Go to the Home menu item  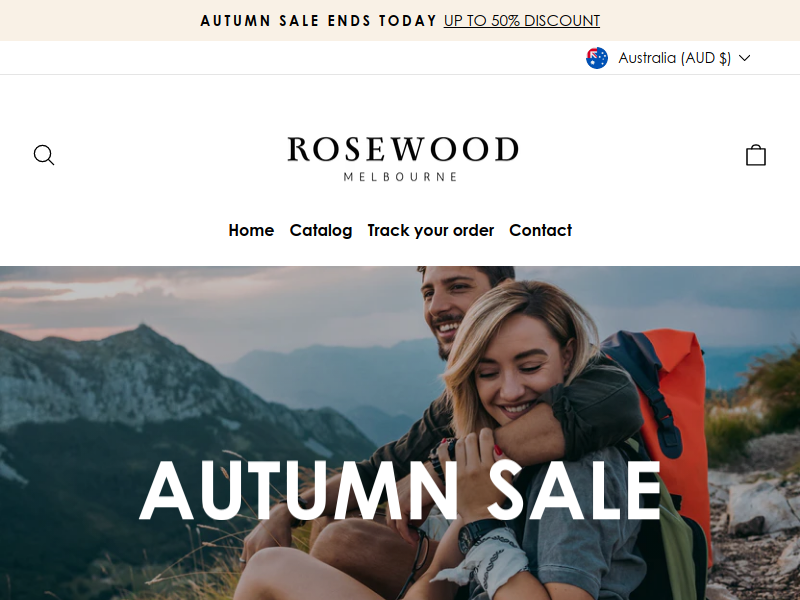click(x=251, y=231)
